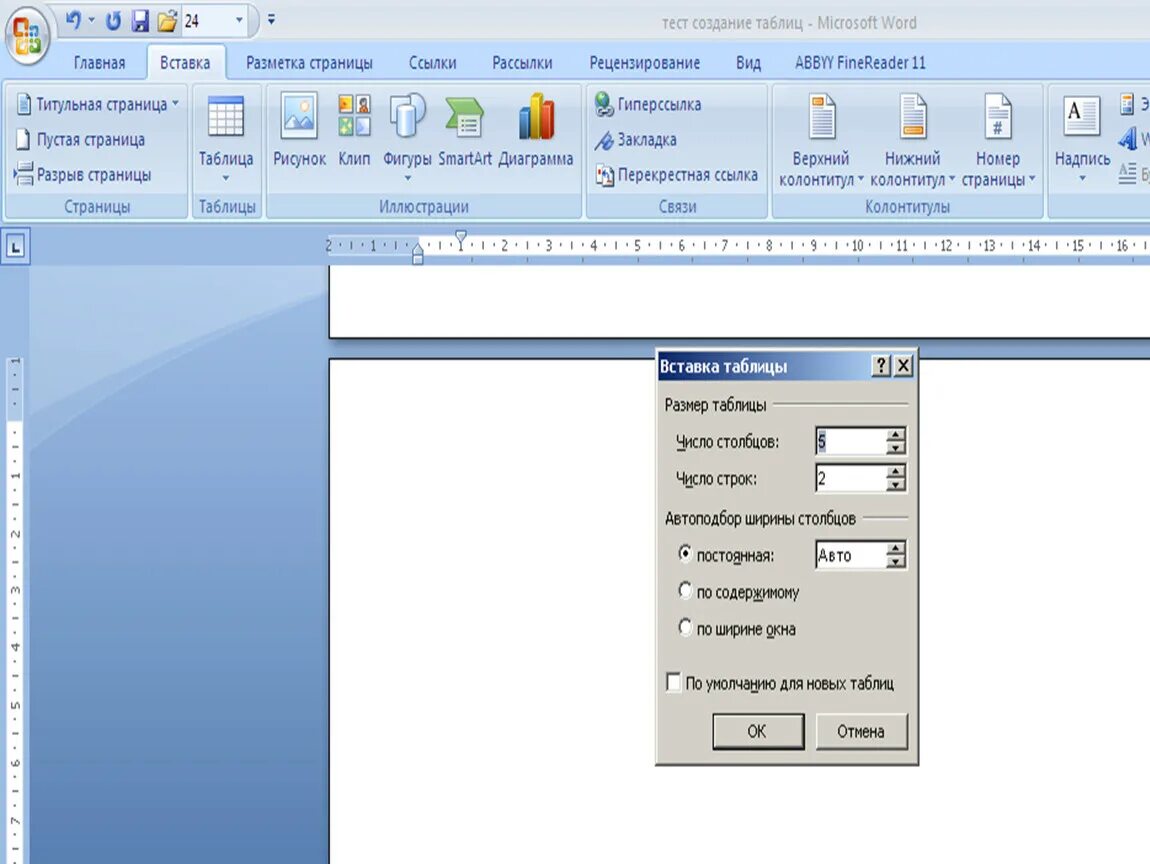This screenshot has height=864, width=1150.
Task: Click the first line indent ruler marker
Action: point(461,236)
